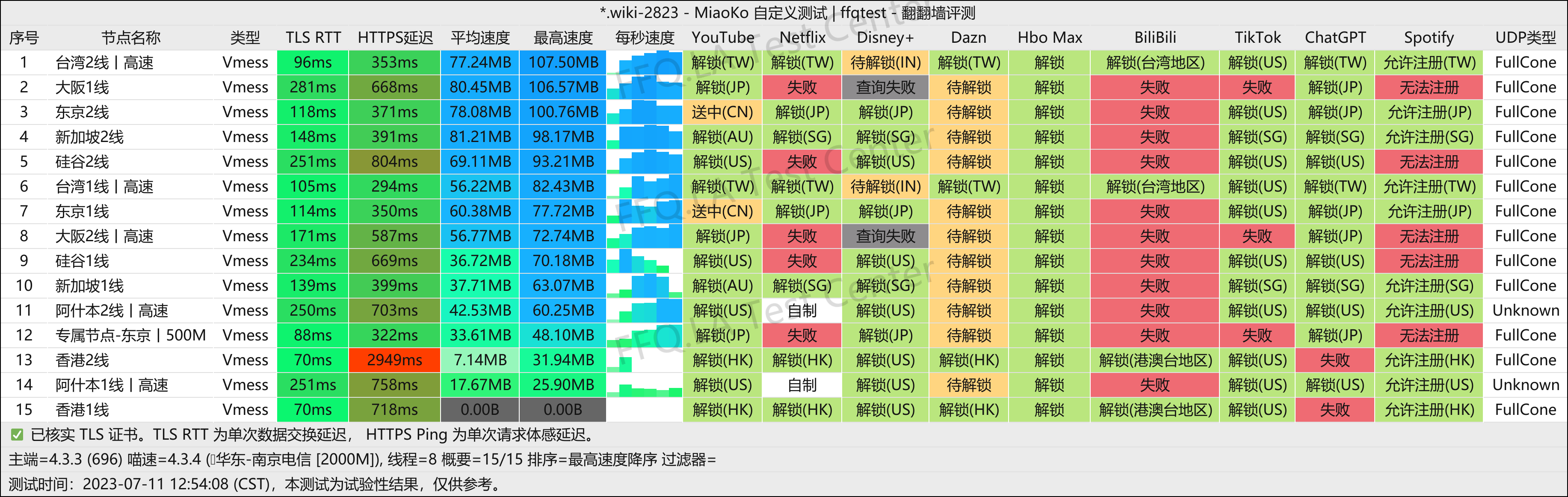
Task: Click 大阪1线 Disney+ 查询失败 cell
Action: point(886,88)
